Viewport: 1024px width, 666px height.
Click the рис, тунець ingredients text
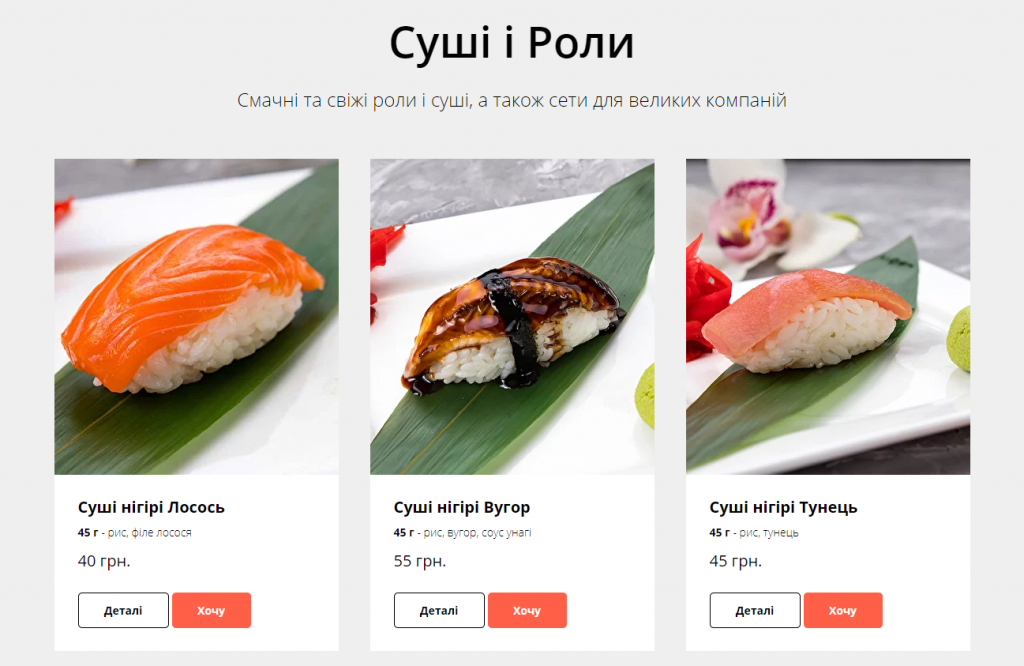(769, 533)
